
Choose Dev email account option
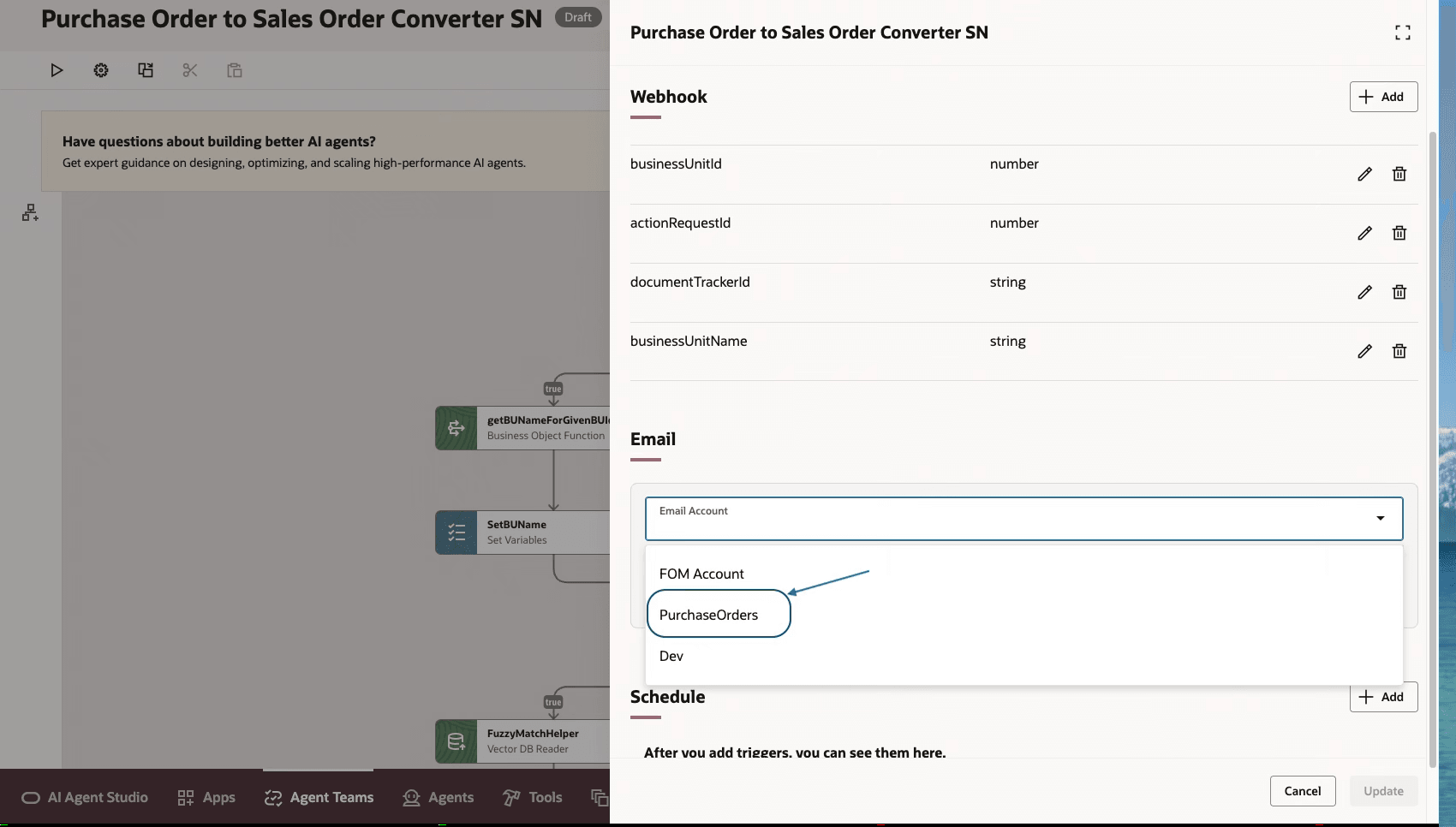[x=671, y=656]
